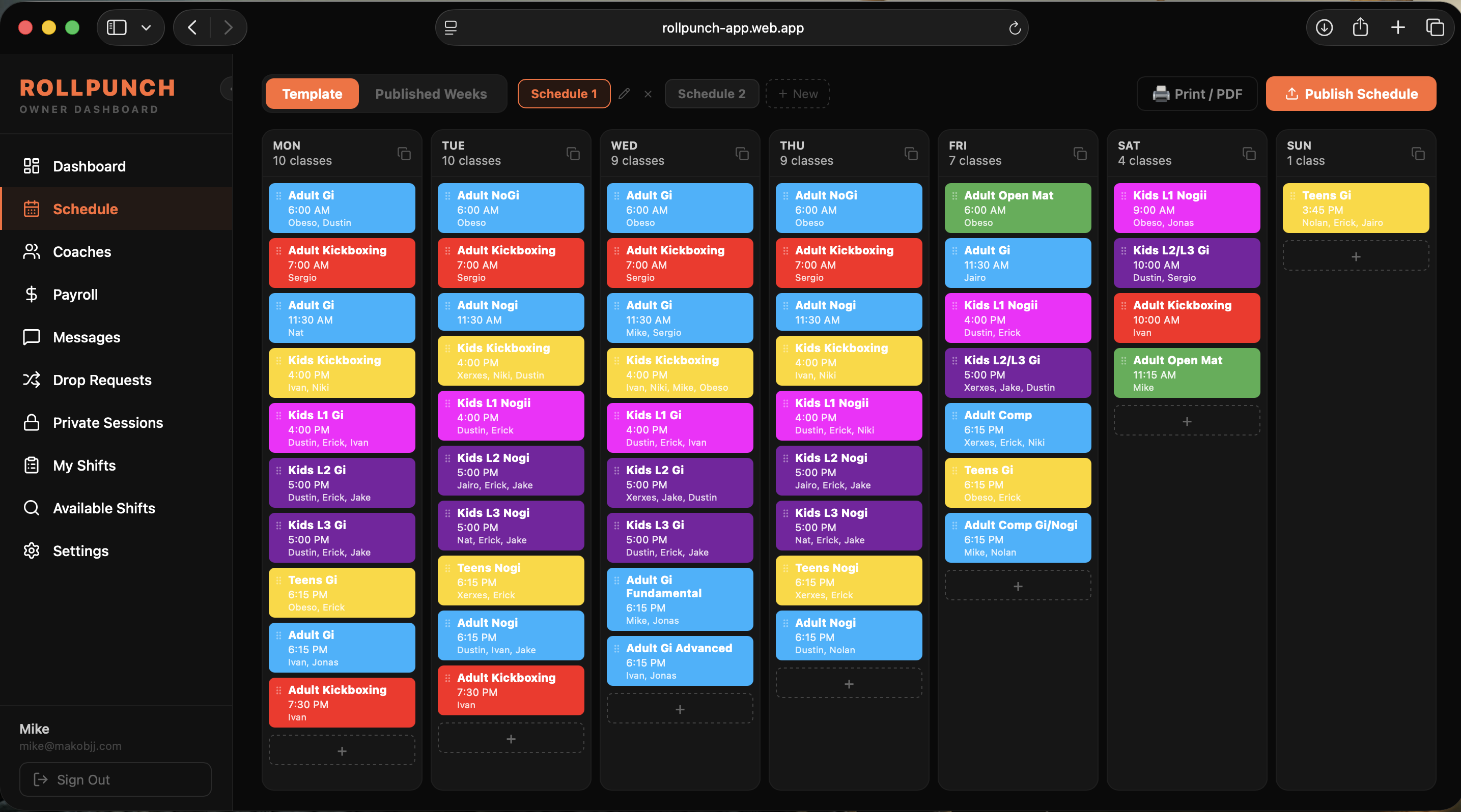Screen dimensions: 1461x812
Task: Open Safari's tab overview
Action: [x=1435, y=27]
